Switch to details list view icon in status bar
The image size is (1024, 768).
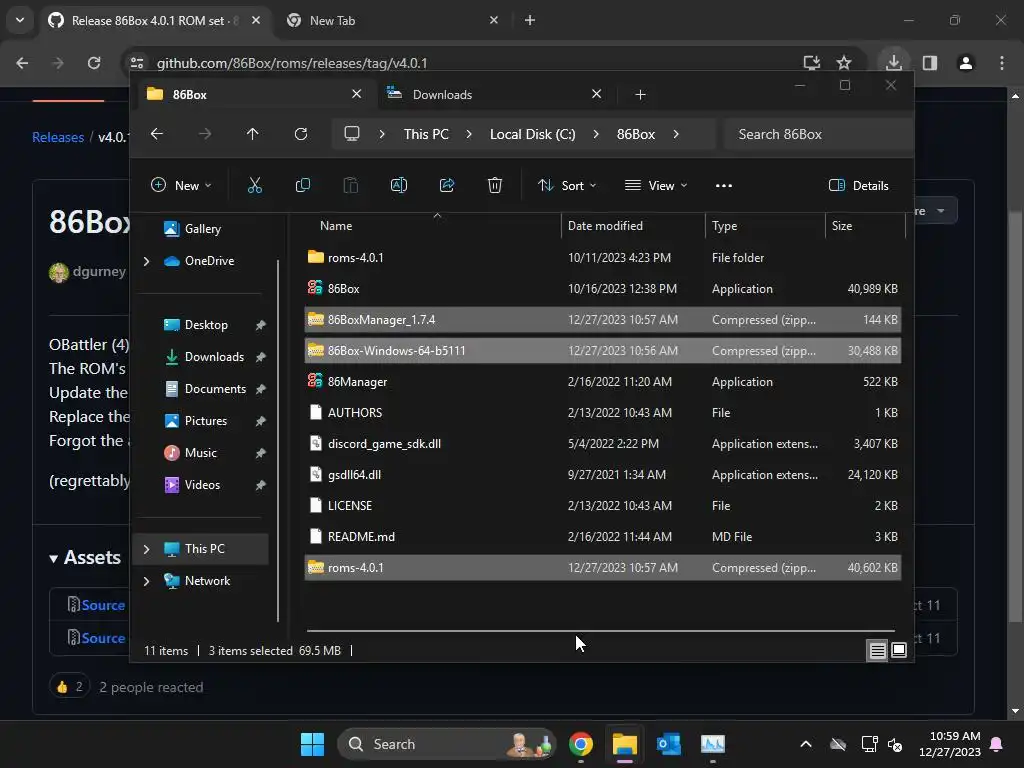point(877,650)
